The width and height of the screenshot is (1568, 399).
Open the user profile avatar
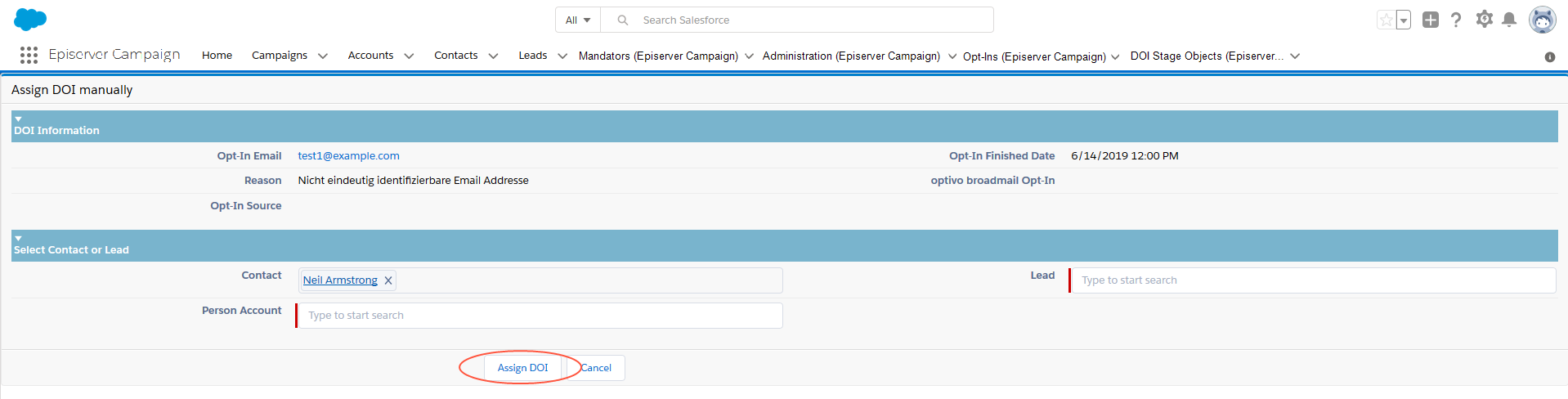click(x=1542, y=20)
